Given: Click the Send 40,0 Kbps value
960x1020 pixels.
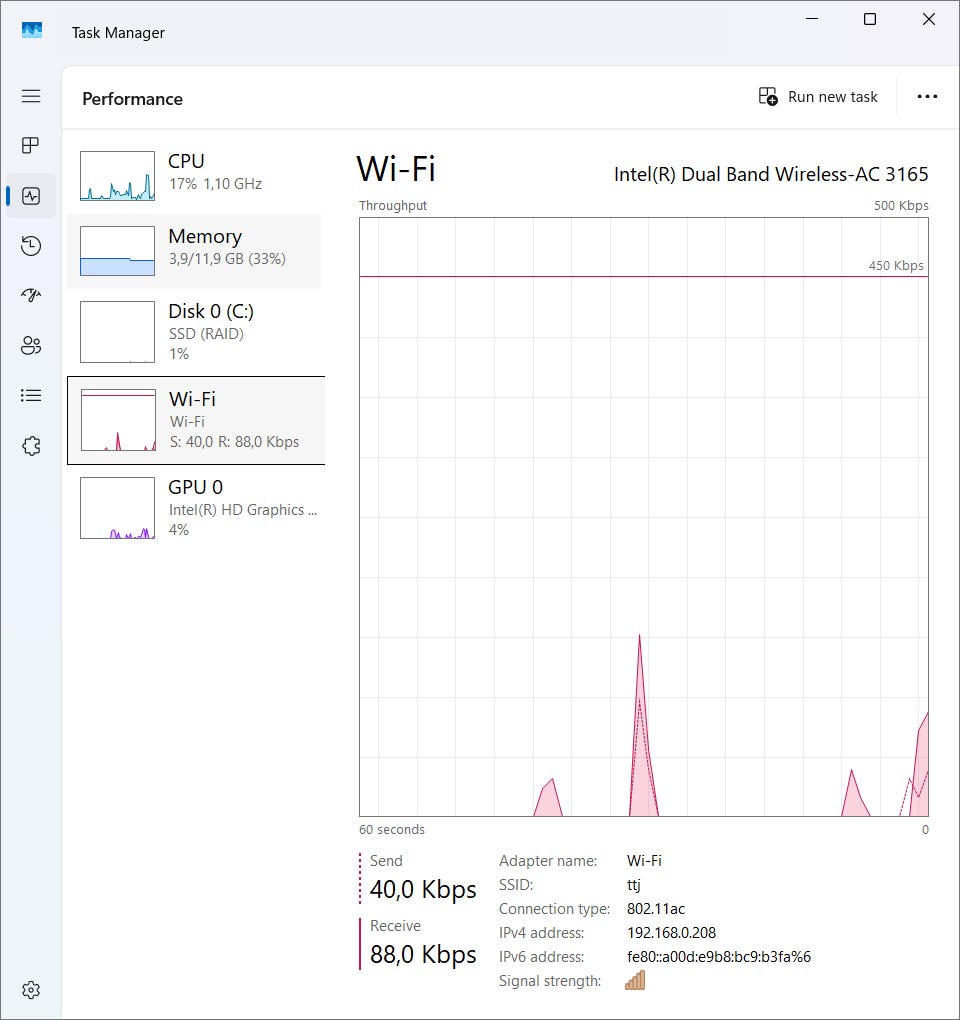Looking at the screenshot, I should click(x=423, y=889).
